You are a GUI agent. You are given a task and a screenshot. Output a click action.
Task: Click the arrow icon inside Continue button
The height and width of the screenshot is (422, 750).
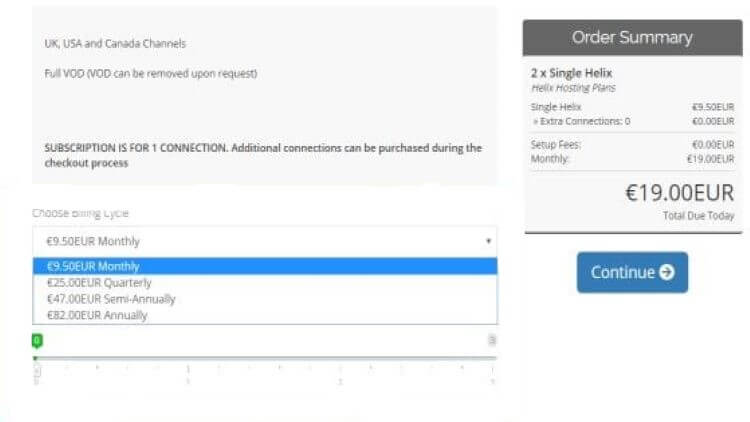[x=667, y=272]
